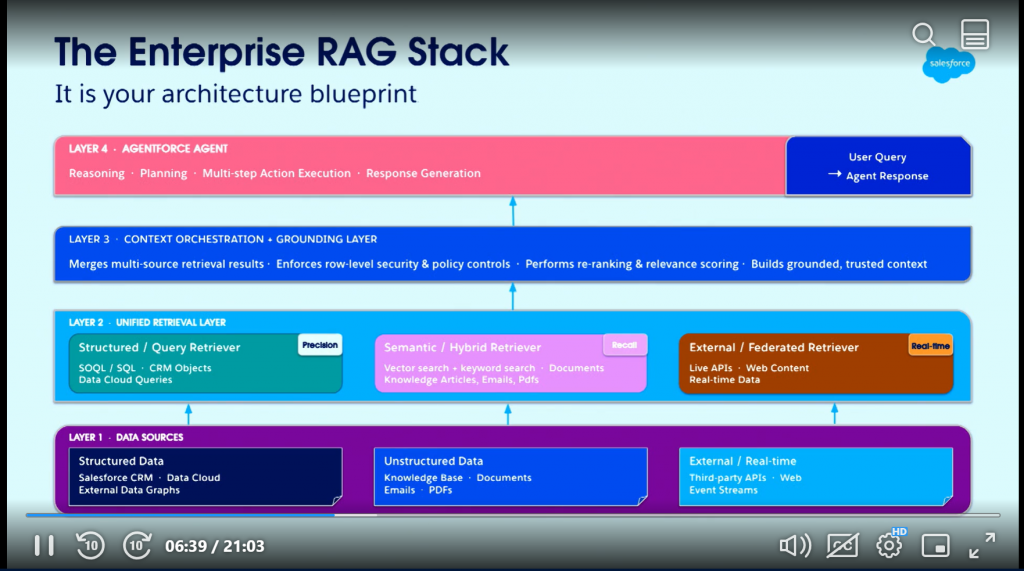The height and width of the screenshot is (571, 1024).
Task: Click the 06:39 / 21:03 time display
Action: (215, 545)
